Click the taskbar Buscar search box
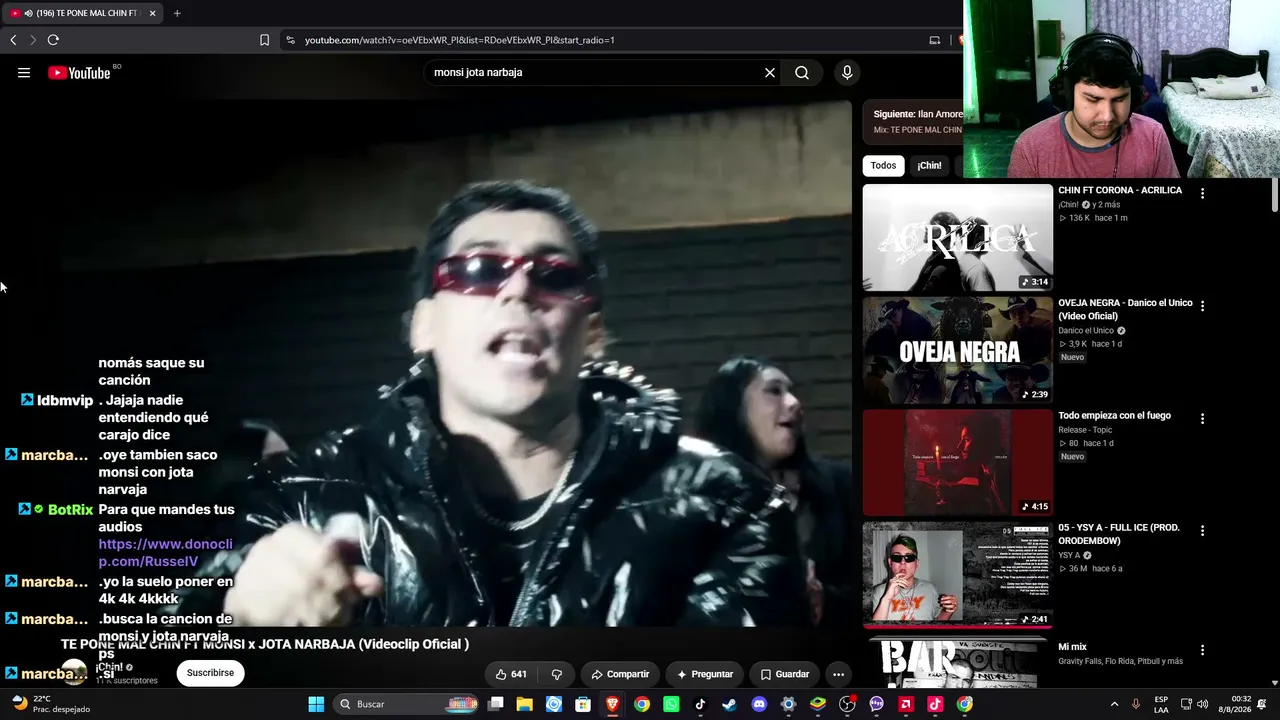The height and width of the screenshot is (720, 1280). pos(406,704)
